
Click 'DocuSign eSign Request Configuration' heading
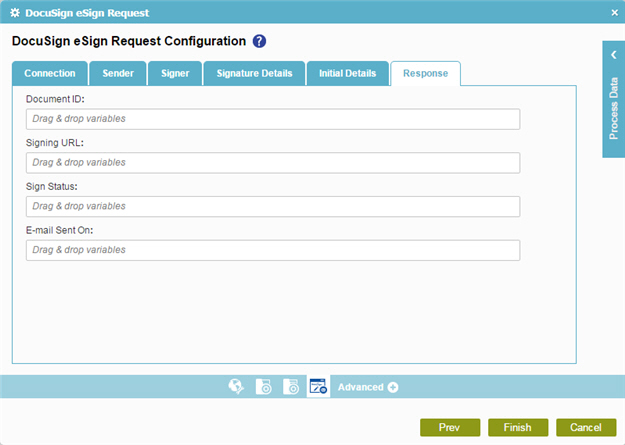coord(129,41)
